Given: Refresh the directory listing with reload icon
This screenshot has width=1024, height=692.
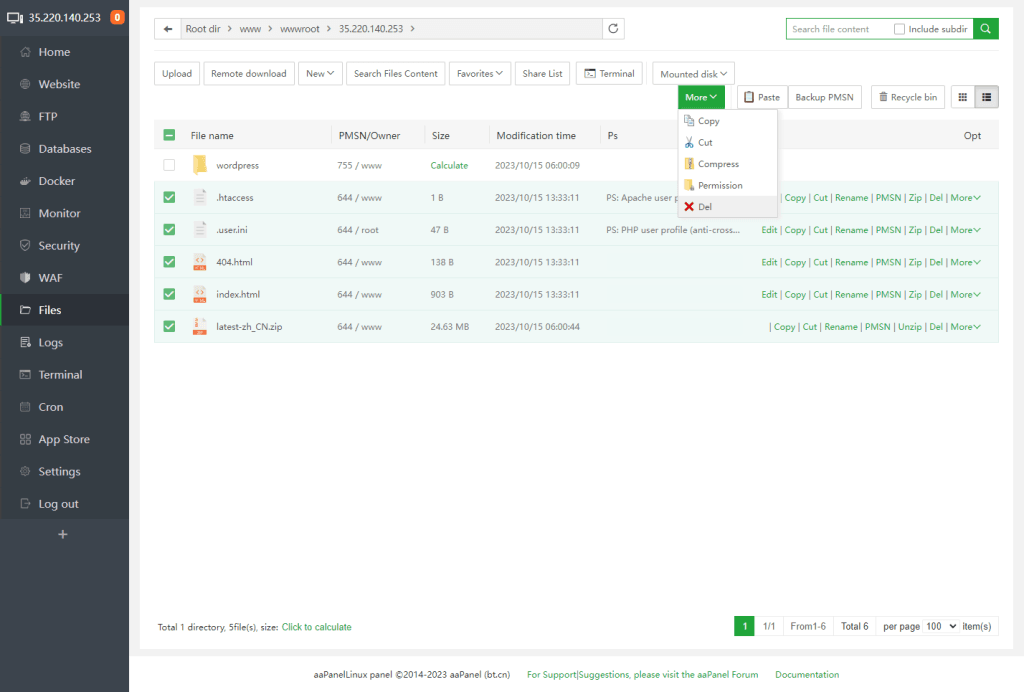Looking at the screenshot, I should click(x=613, y=29).
